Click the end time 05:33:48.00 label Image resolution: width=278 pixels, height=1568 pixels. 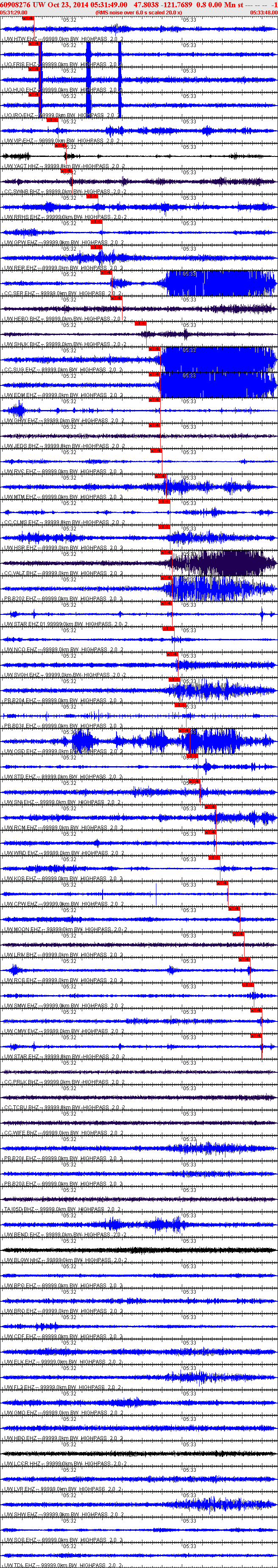264,12
